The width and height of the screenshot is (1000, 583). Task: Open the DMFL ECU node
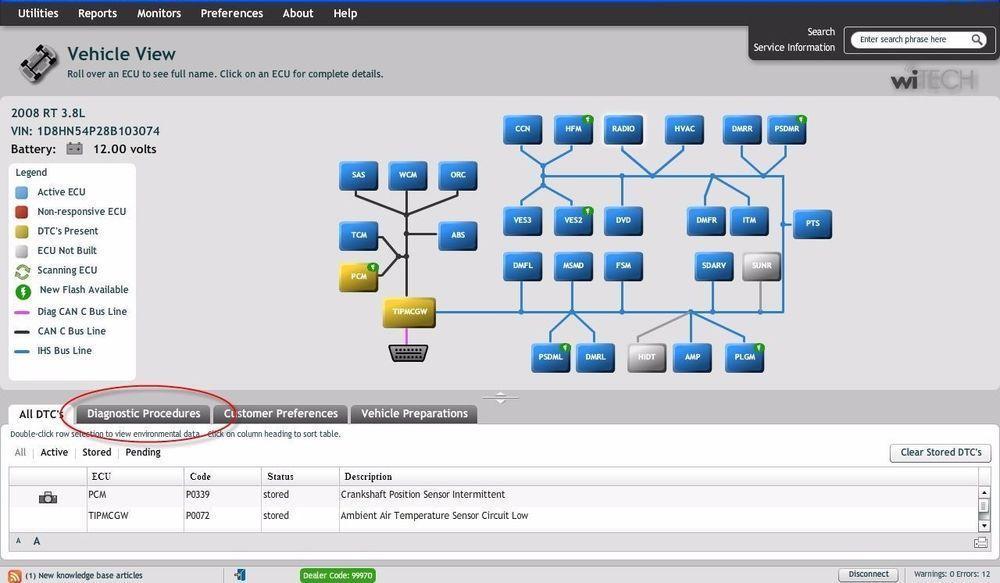(522, 266)
